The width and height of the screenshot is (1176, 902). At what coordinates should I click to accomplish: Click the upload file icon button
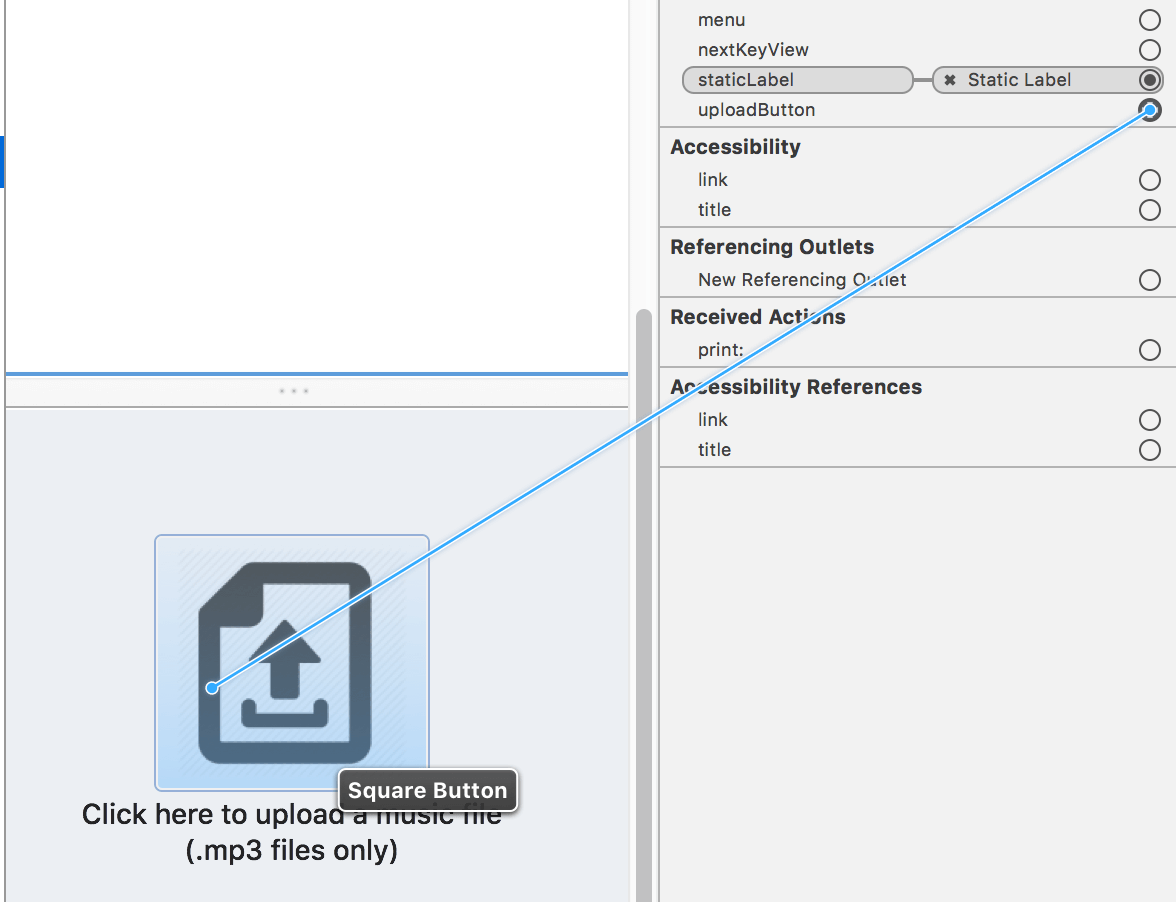coord(291,662)
